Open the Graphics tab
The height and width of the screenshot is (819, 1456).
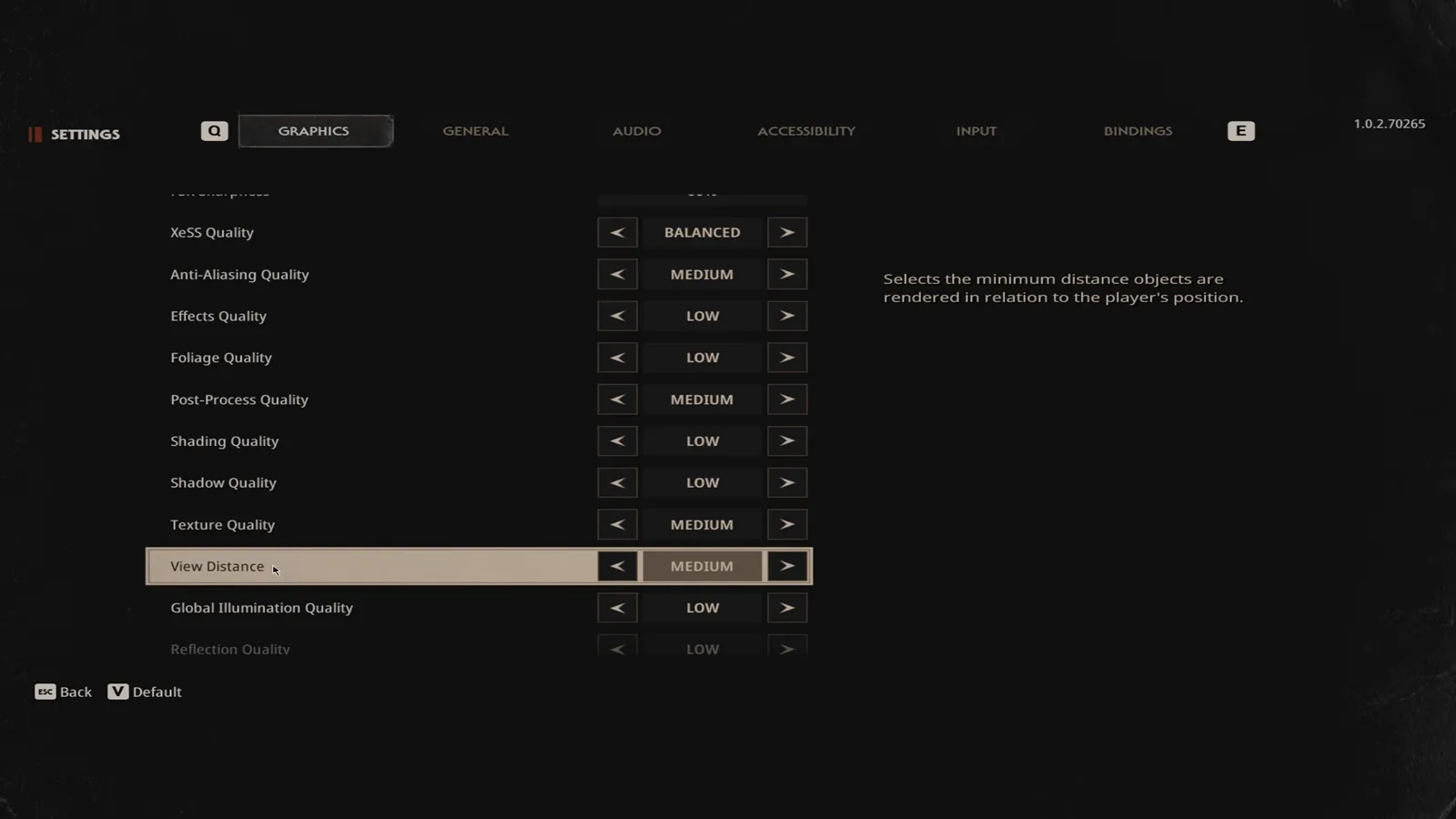[315, 131]
